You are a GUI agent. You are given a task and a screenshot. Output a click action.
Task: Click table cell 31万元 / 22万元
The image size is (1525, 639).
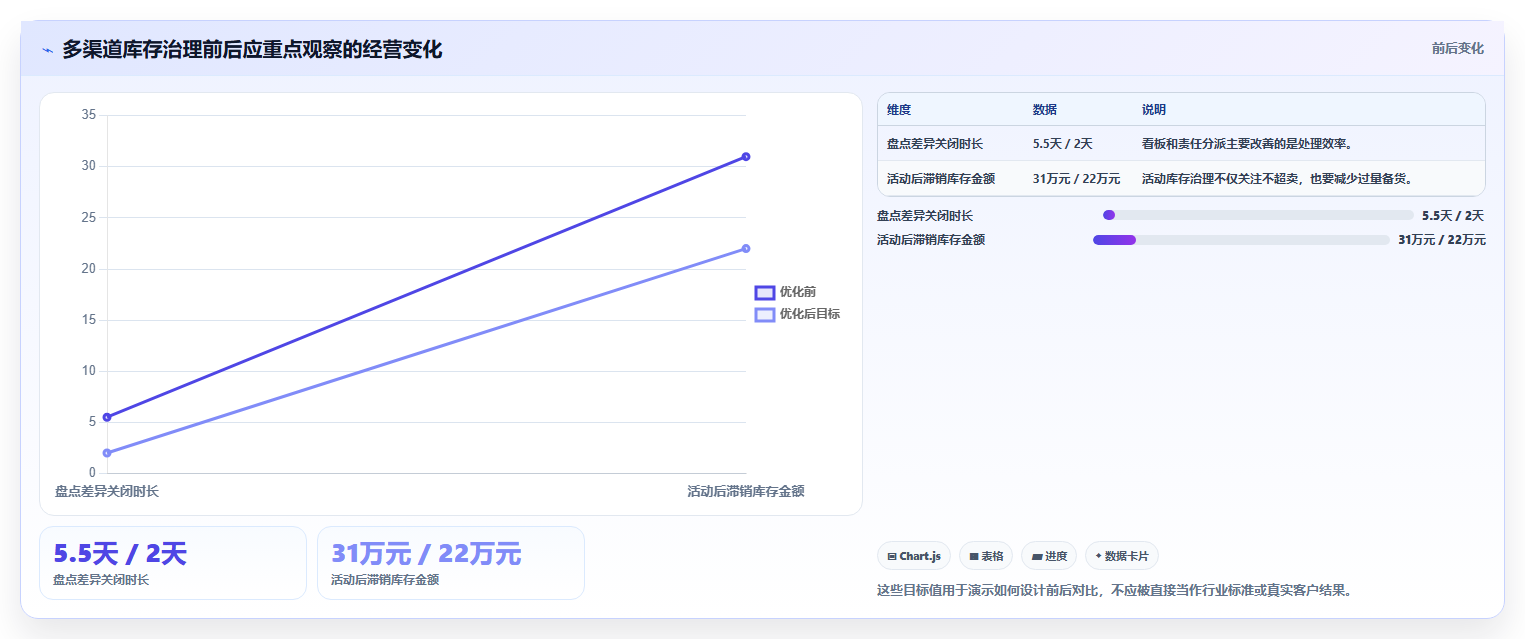[1077, 179]
